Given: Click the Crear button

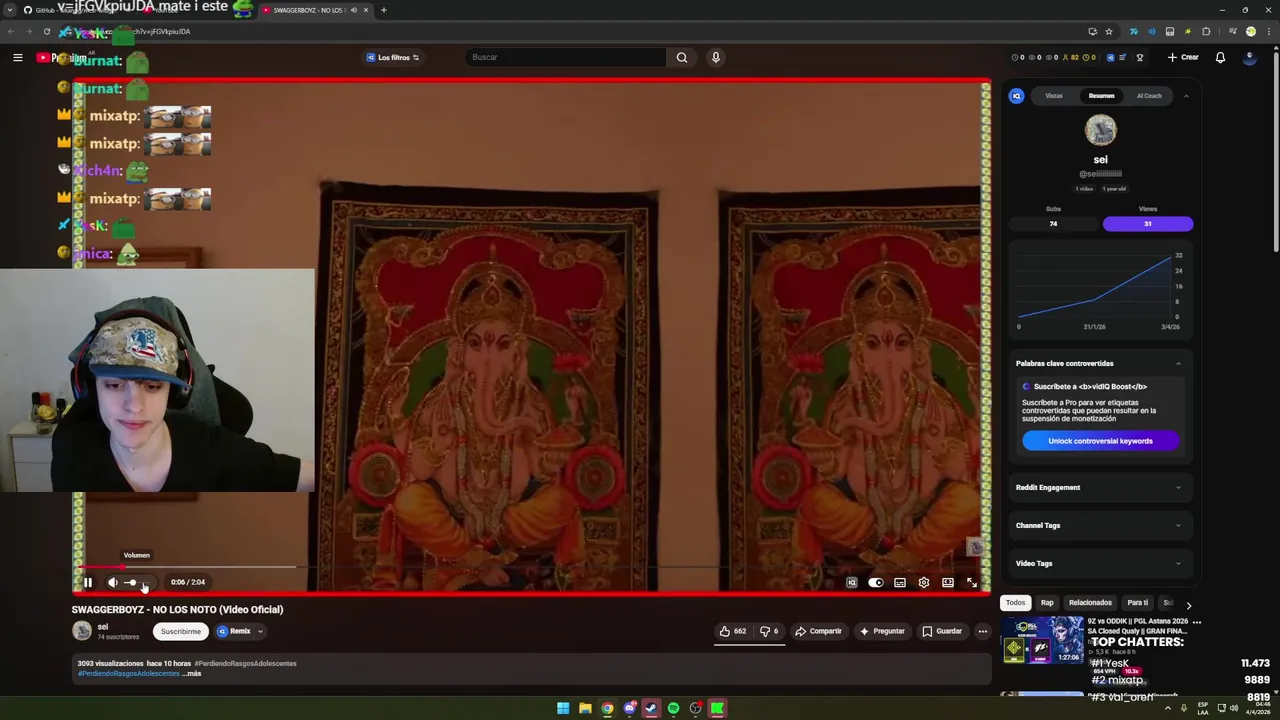Looking at the screenshot, I should pyautogui.click(x=1183, y=57).
